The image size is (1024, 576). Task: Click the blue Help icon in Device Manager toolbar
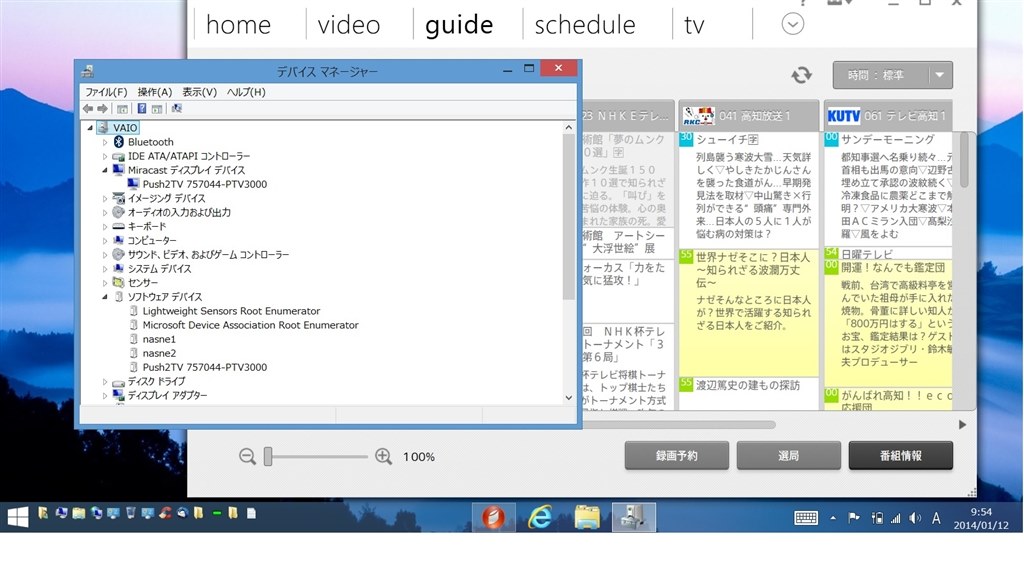coord(141,108)
